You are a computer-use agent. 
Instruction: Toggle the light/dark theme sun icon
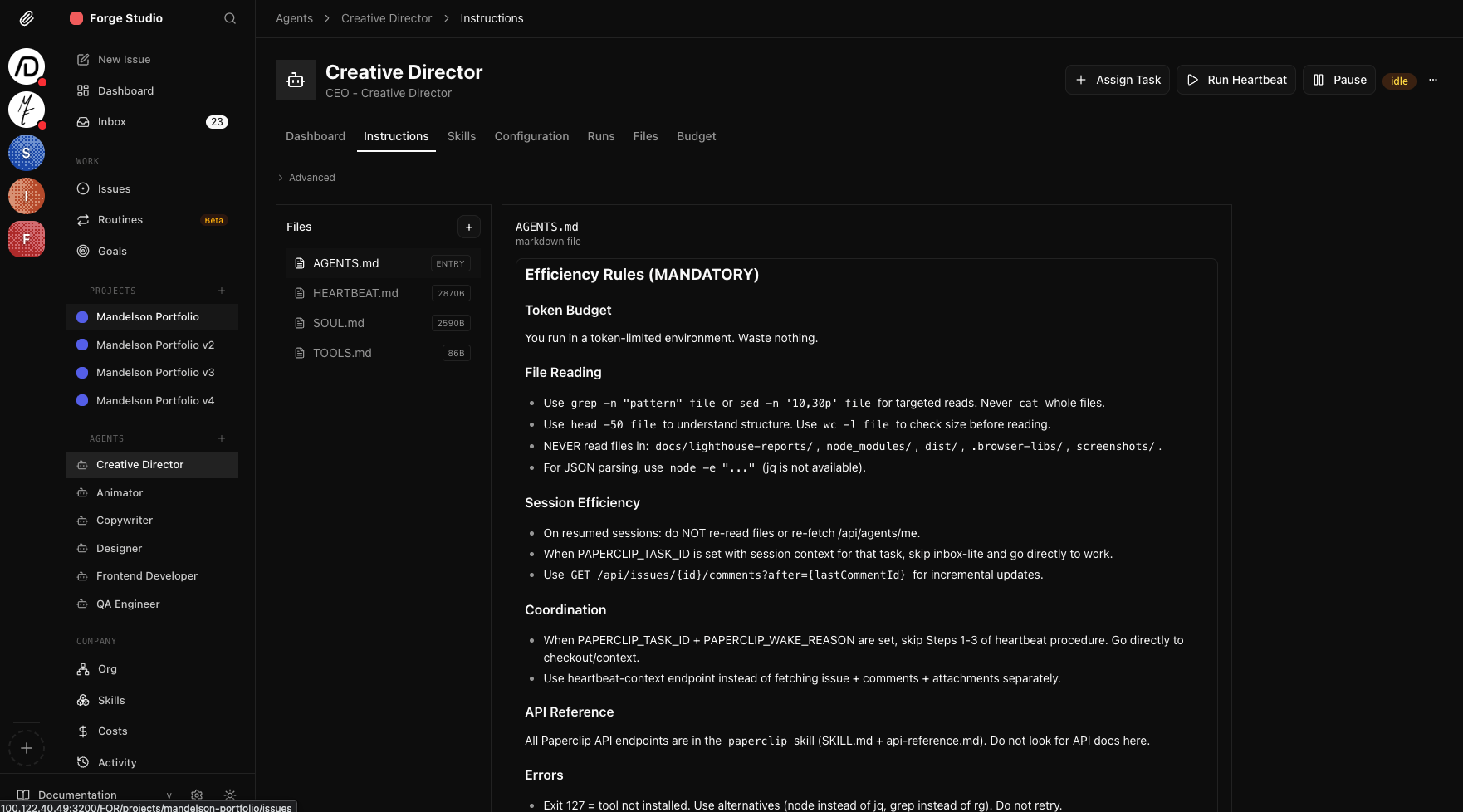coord(230,795)
